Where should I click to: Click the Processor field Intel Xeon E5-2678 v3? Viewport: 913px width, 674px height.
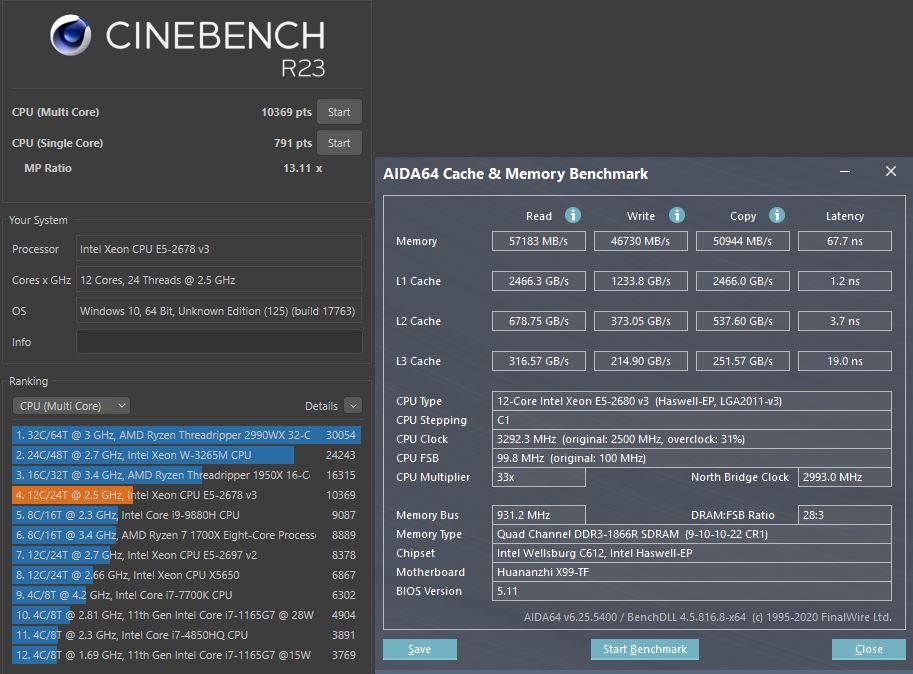[220, 249]
